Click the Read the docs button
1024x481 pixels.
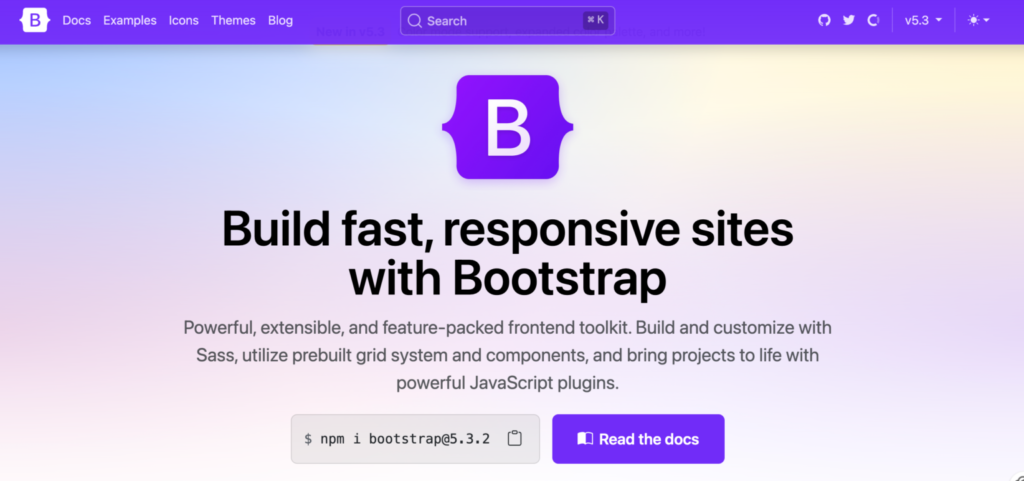tap(638, 439)
